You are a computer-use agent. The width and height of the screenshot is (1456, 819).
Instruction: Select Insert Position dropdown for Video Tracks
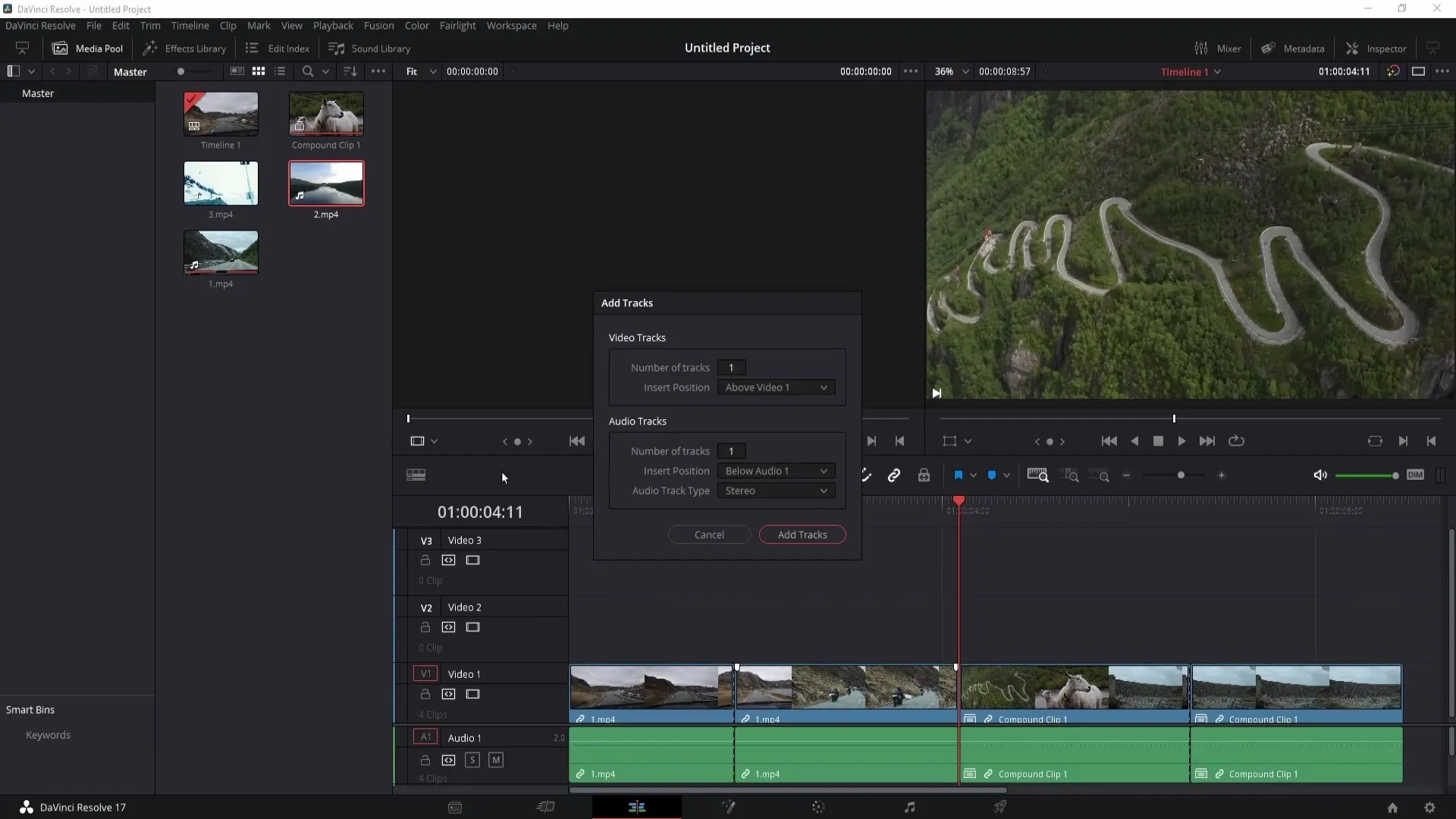pos(775,387)
